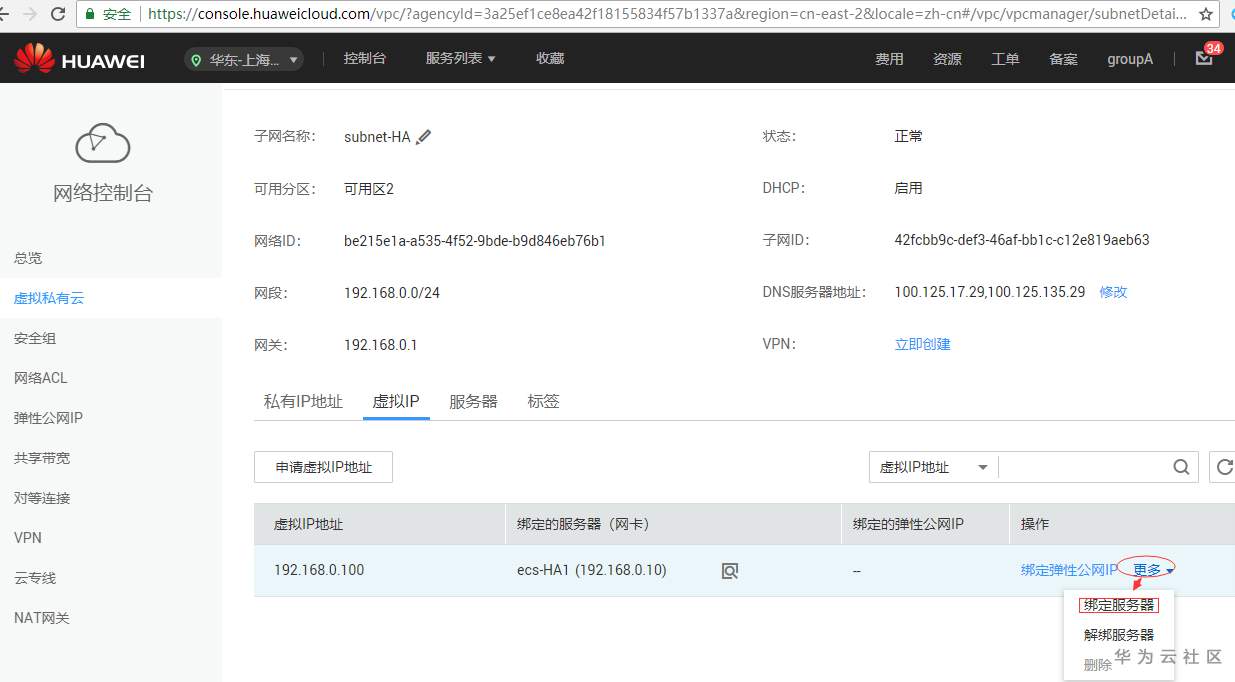Click 修改 next to DNS server address
Image resolution: width=1235 pixels, height=682 pixels.
point(1113,292)
